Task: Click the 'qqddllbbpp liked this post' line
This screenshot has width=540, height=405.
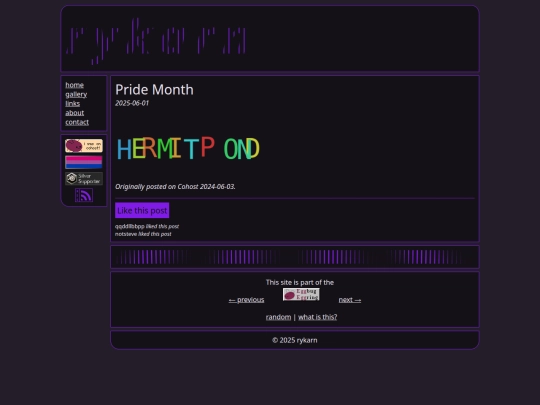Action: [147, 226]
